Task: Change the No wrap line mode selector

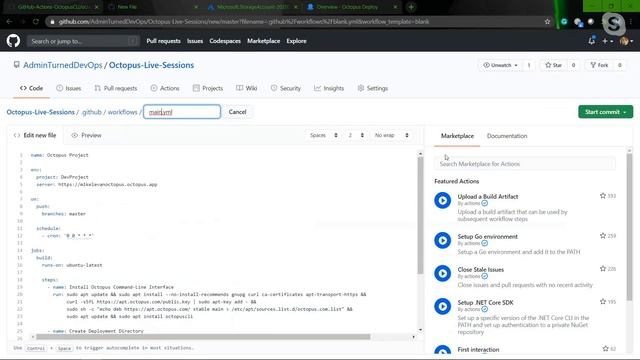Action: (x=391, y=135)
